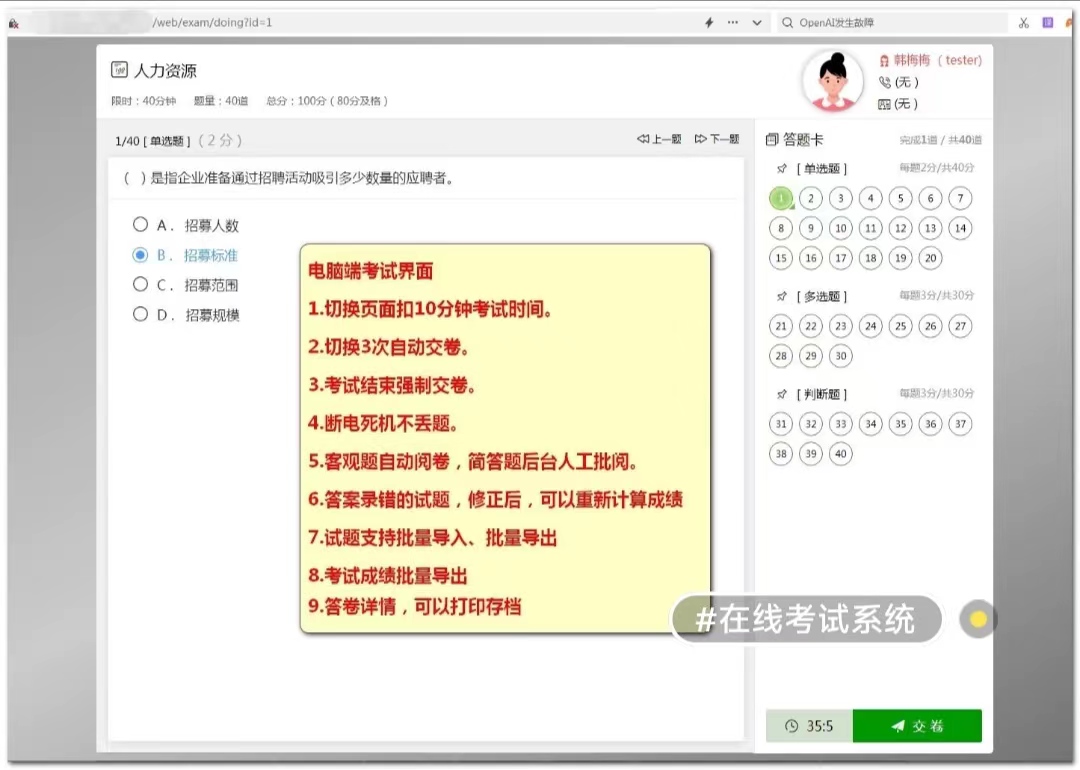Go to true/false question 31

pyautogui.click(x=781, y=424)
